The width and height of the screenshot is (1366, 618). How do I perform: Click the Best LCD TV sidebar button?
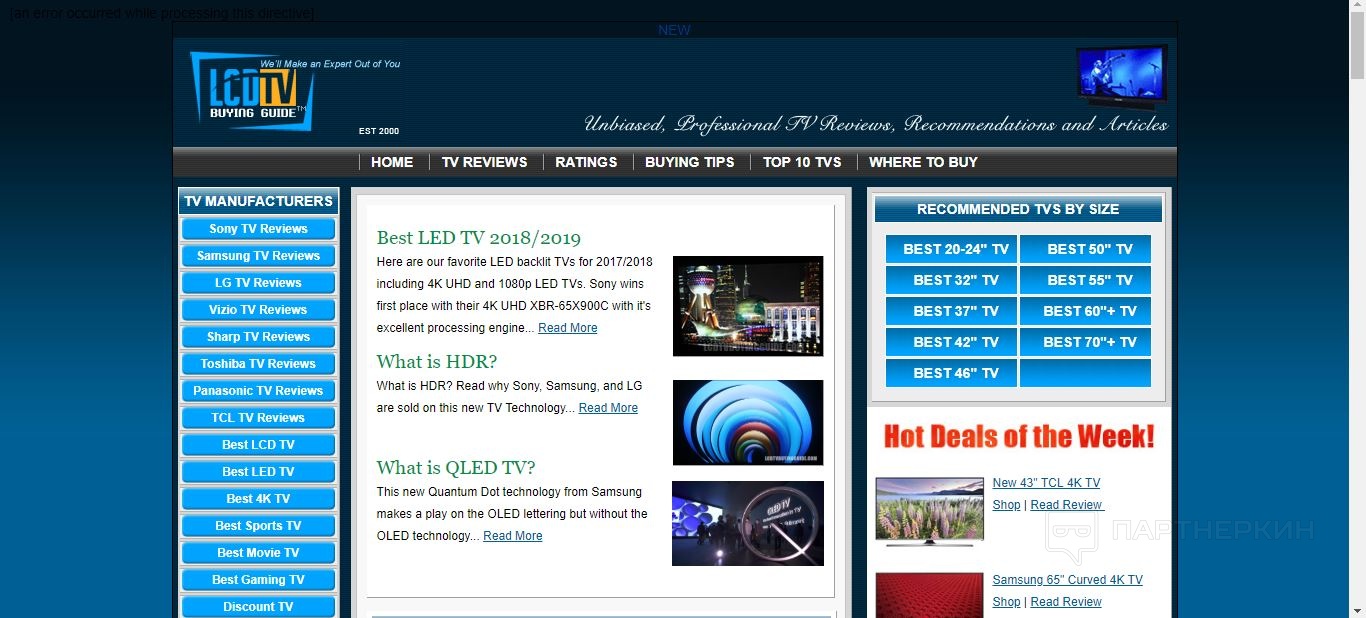[258, 445]
